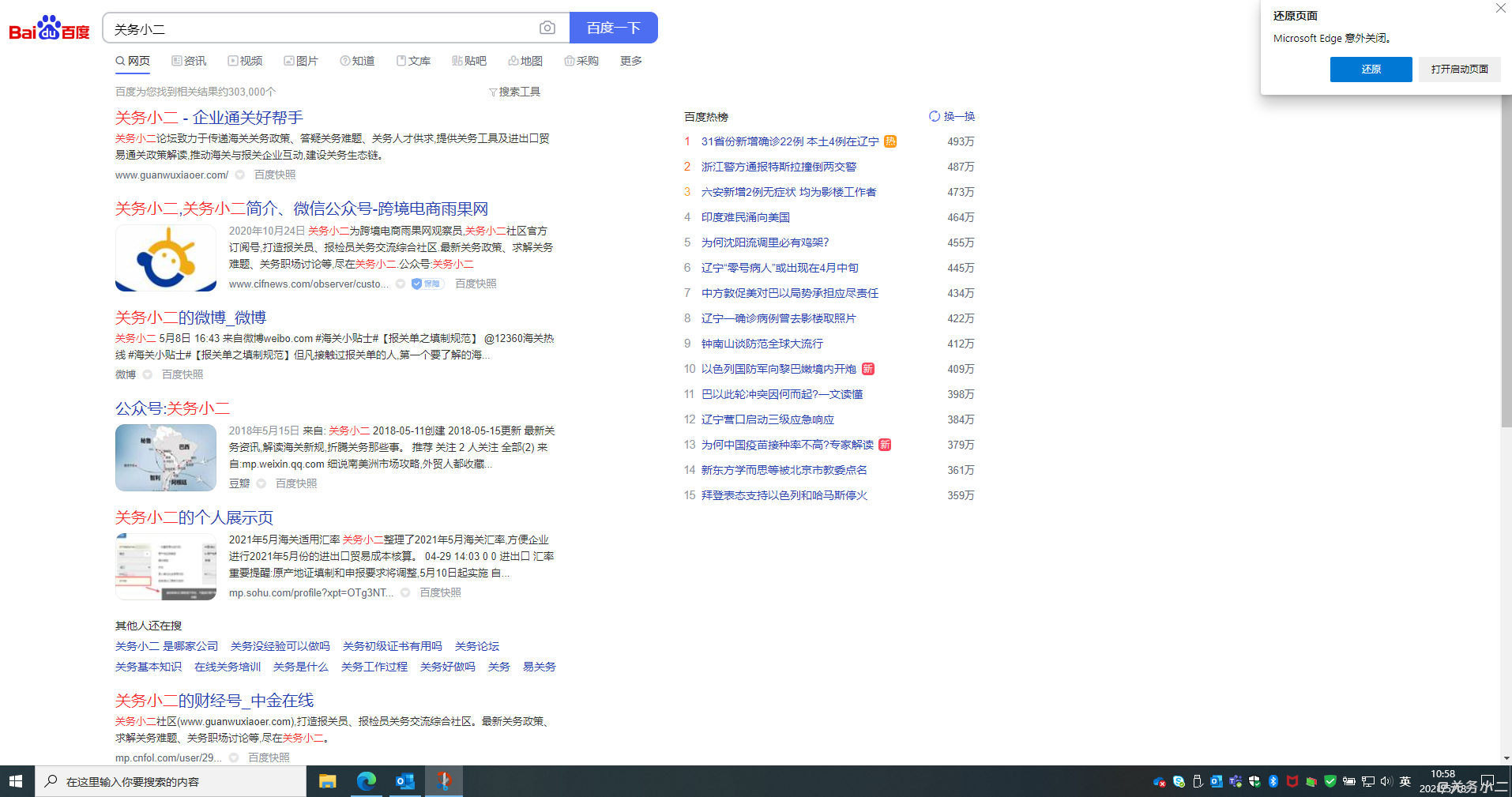1512x797 pixels.
Task: Click the 百度一下 search button
Action: pyautogui.click(x=614, y=28)
